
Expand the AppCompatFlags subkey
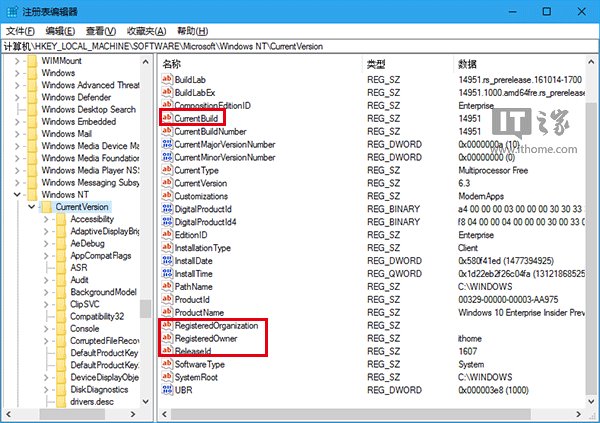(x=46, y=256)
